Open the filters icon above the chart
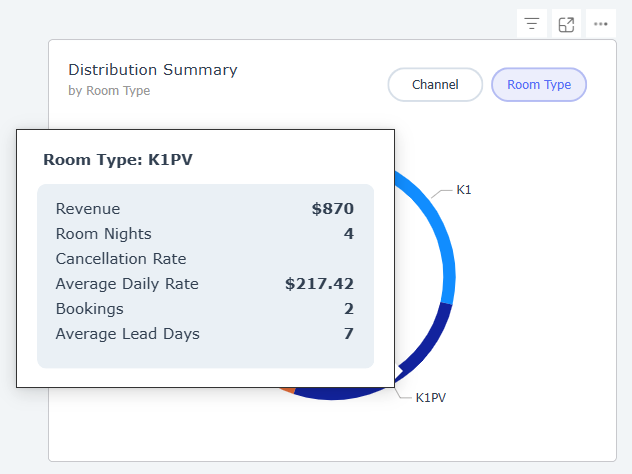Screen dimensions: 632x474 tap(531, 24)
